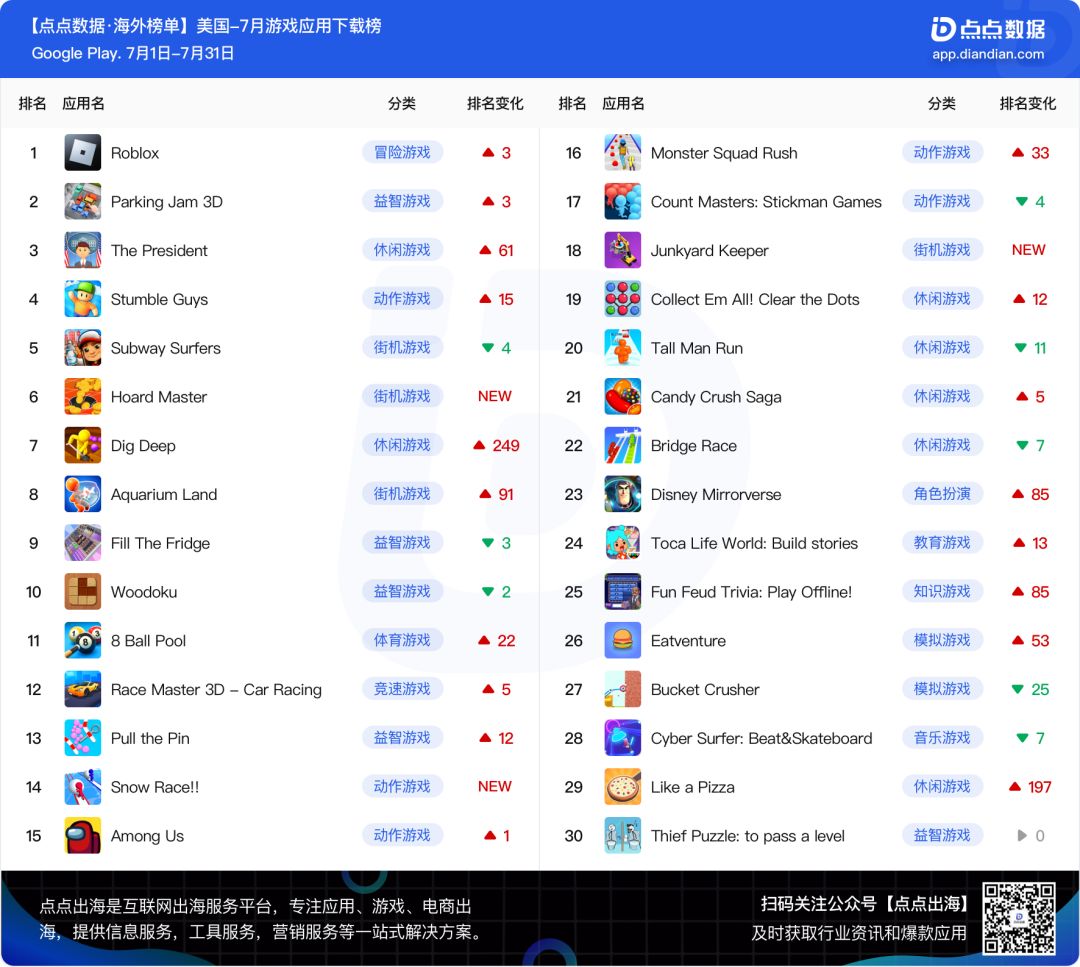Click the Fun Feud Trivia icon
The height and width of the screenshot is (967, 1080).
click(623, 592)
